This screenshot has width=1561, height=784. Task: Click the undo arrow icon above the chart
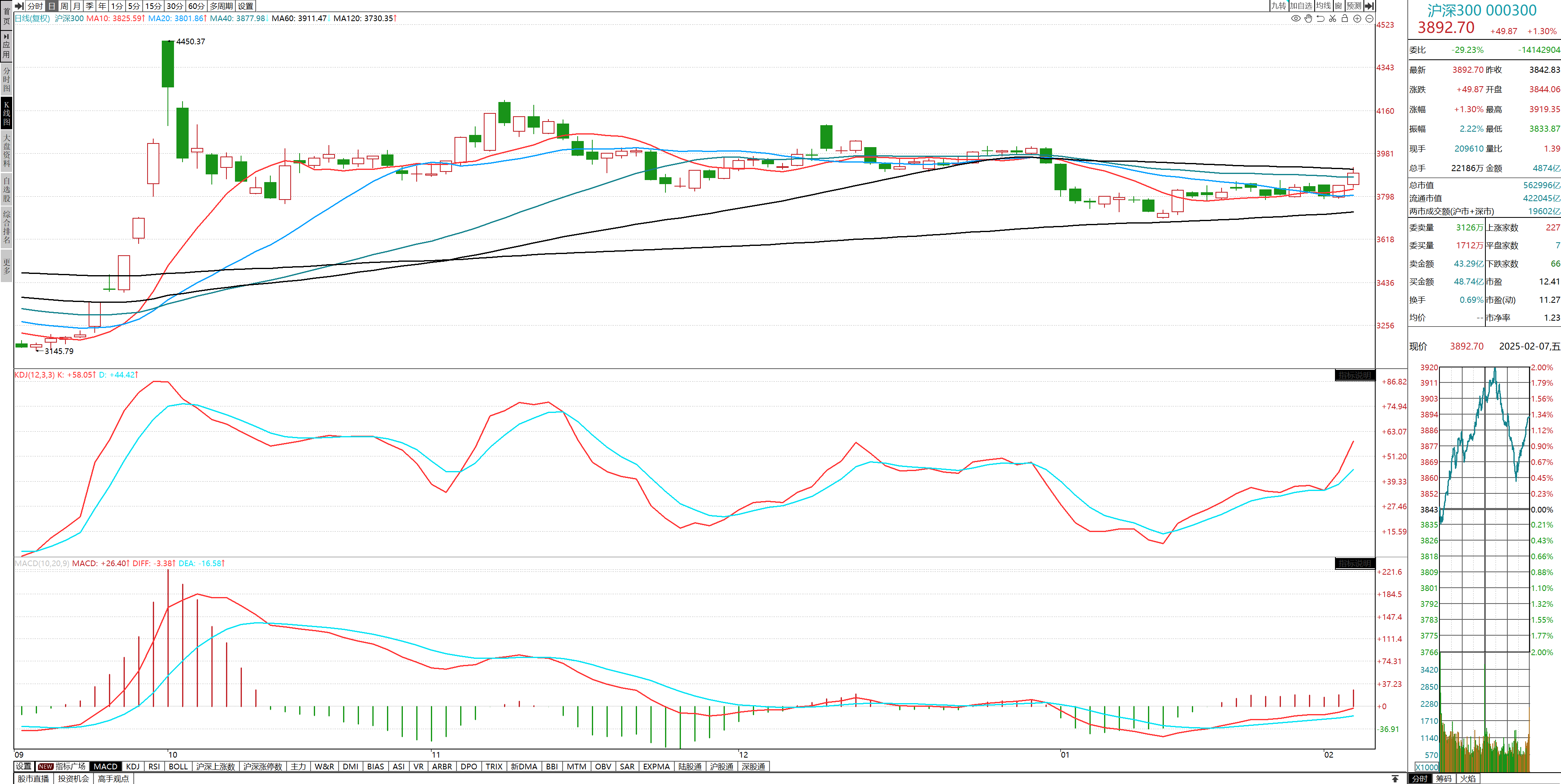[1320, 19]
